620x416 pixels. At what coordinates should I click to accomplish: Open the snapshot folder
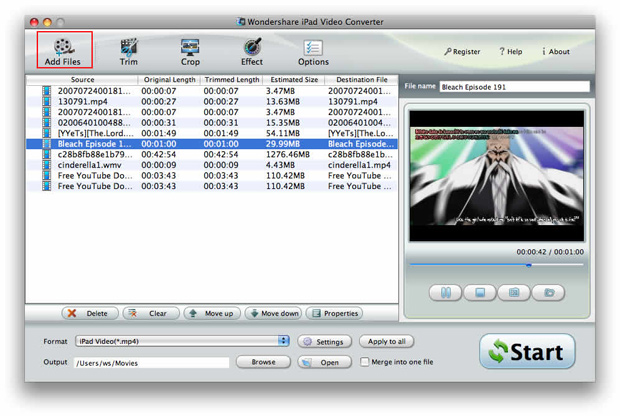[x=548, y=293]
